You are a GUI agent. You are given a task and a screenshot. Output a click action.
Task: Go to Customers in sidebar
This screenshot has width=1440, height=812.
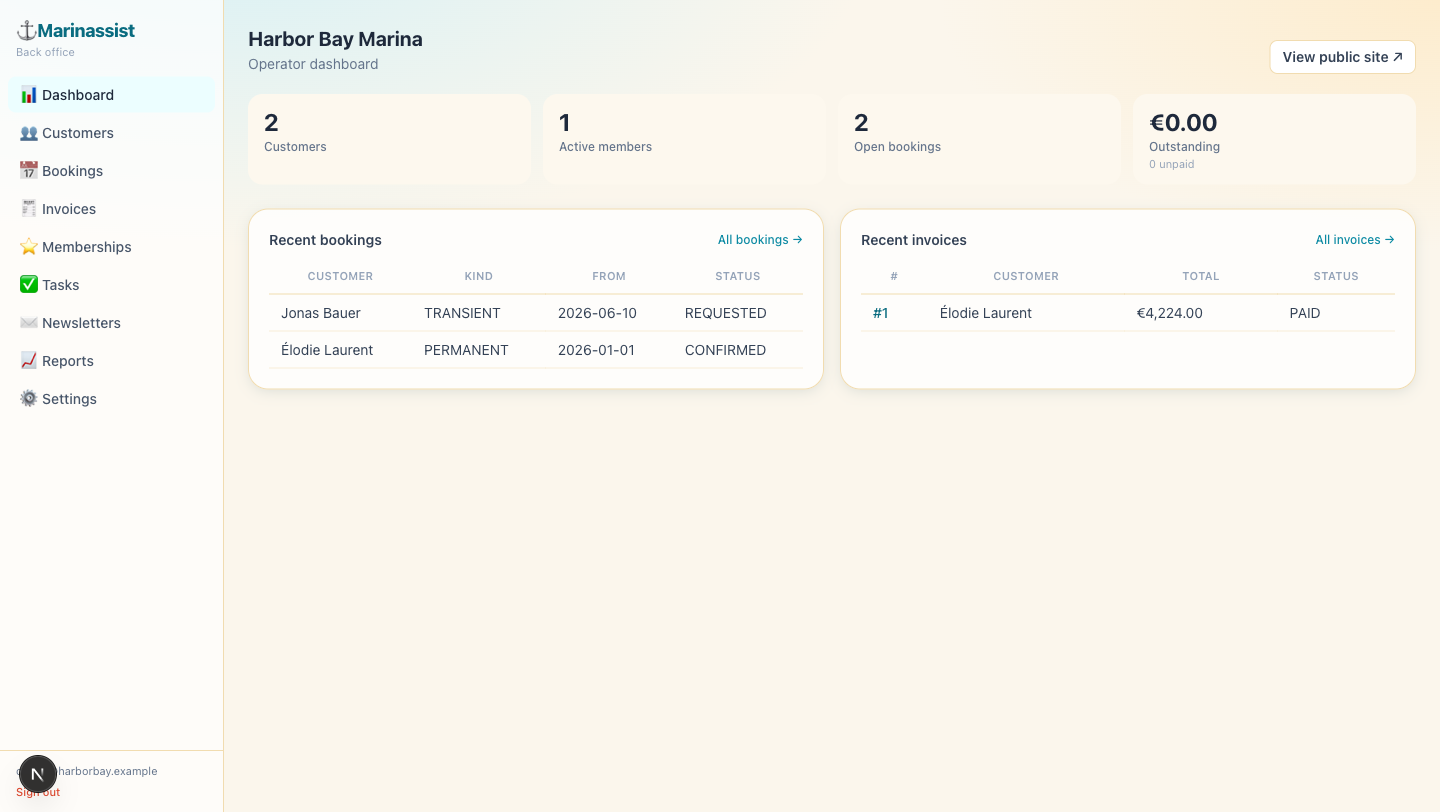pos(78,133)
